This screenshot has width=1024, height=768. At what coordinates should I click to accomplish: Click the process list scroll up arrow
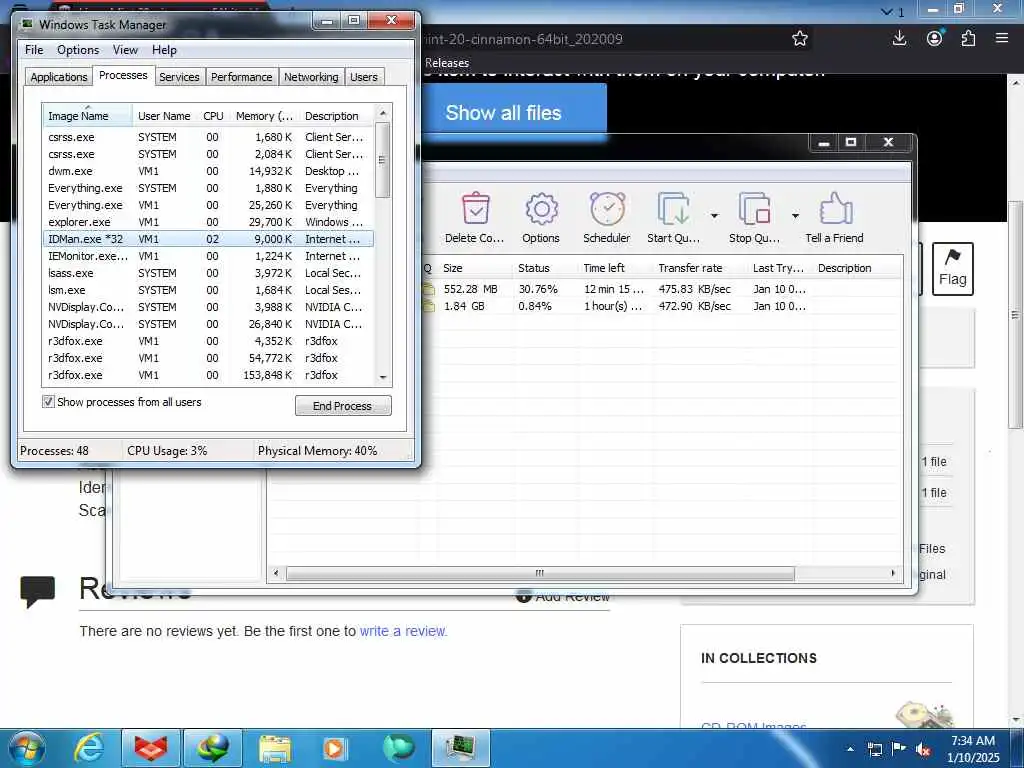383,114
